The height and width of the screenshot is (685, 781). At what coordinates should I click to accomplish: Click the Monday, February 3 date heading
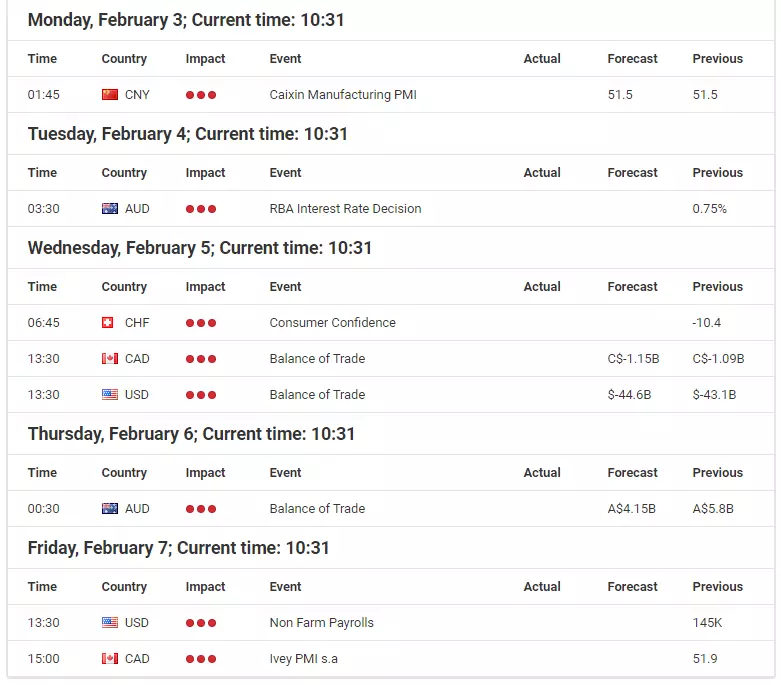point(186,20)
